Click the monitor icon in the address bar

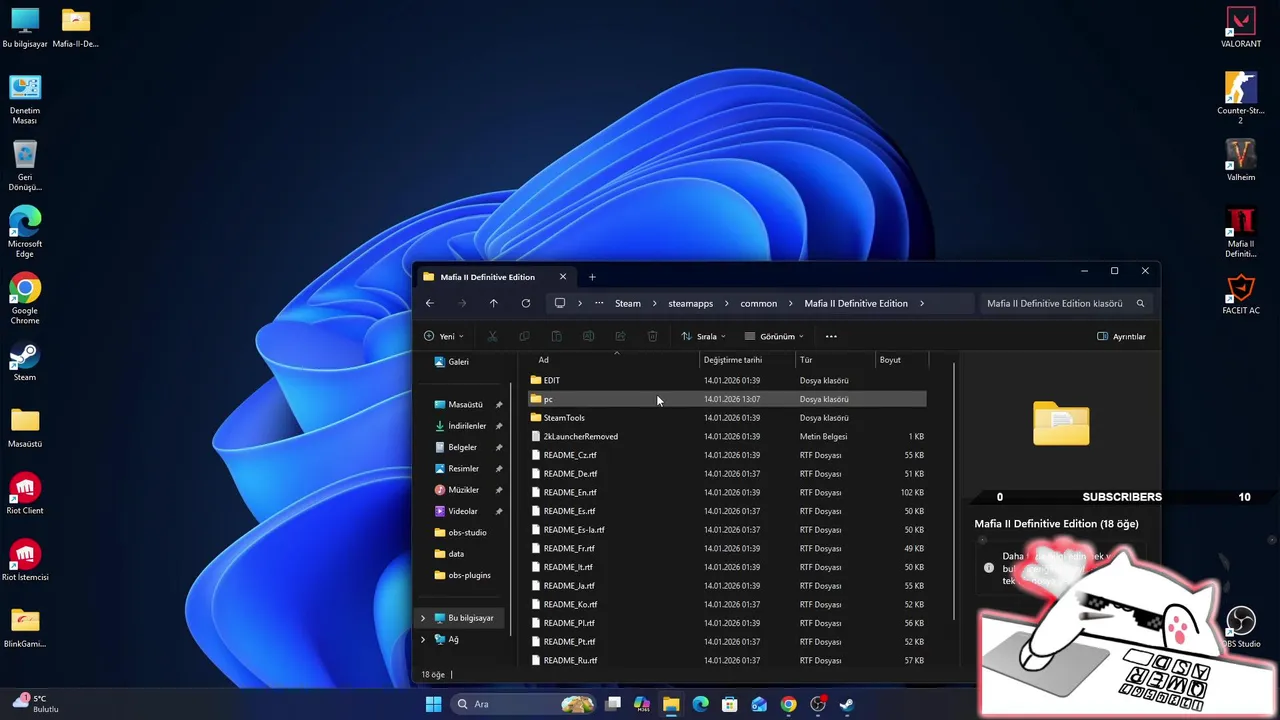(x=560, y=303)
